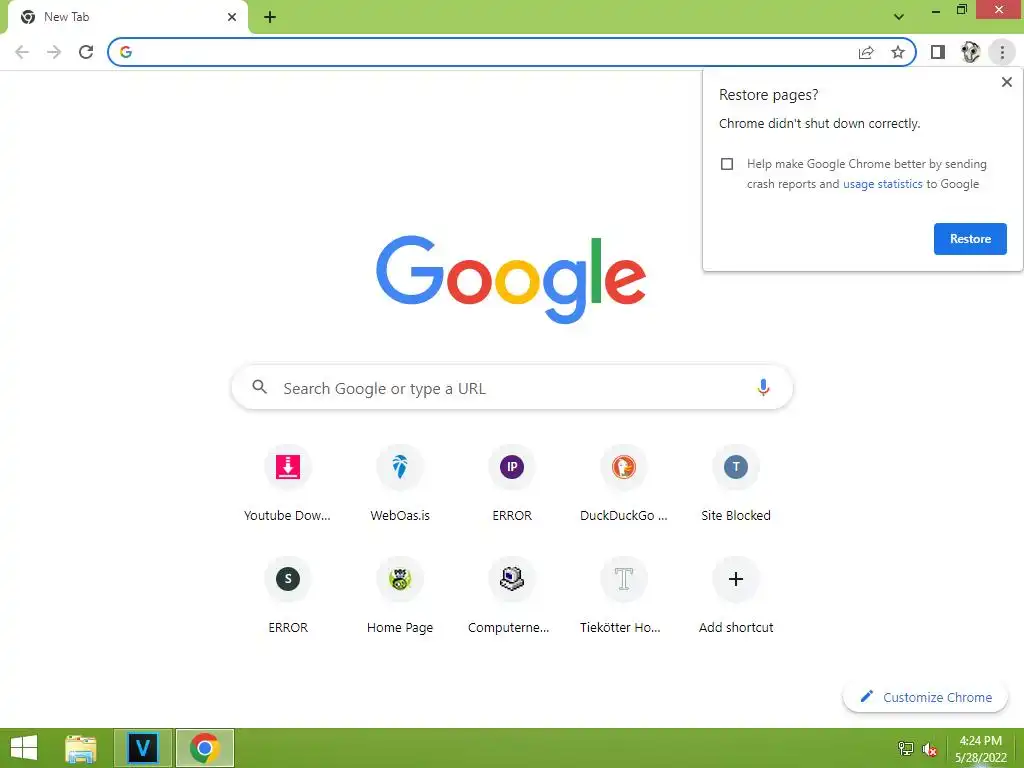This screenshot has height=768, width=1024.
Task: Go back using the back arrow
Action: (x=22, y=52)
